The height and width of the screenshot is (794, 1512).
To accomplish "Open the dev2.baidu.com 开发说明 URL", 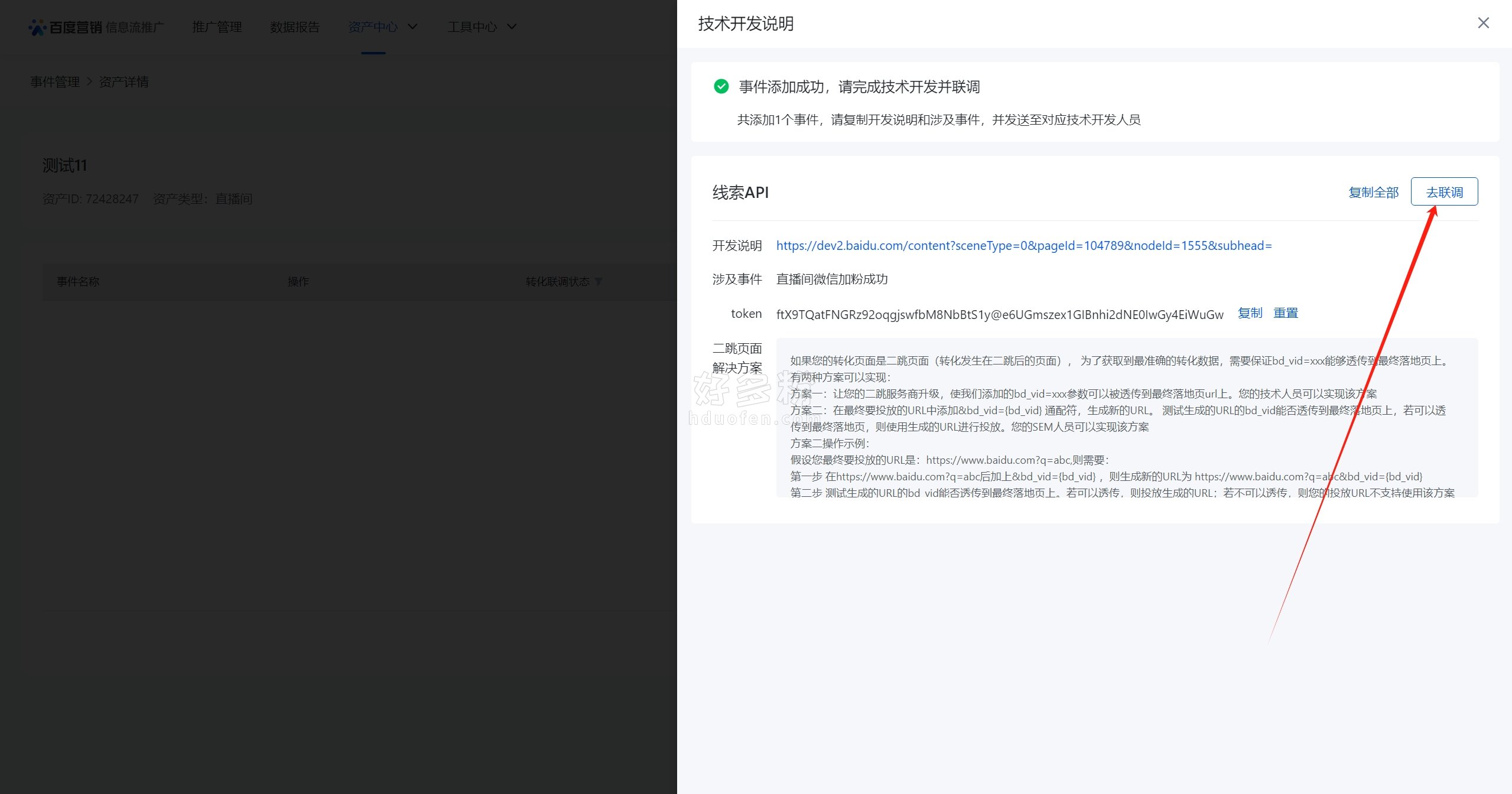I will coord(1023,246).
